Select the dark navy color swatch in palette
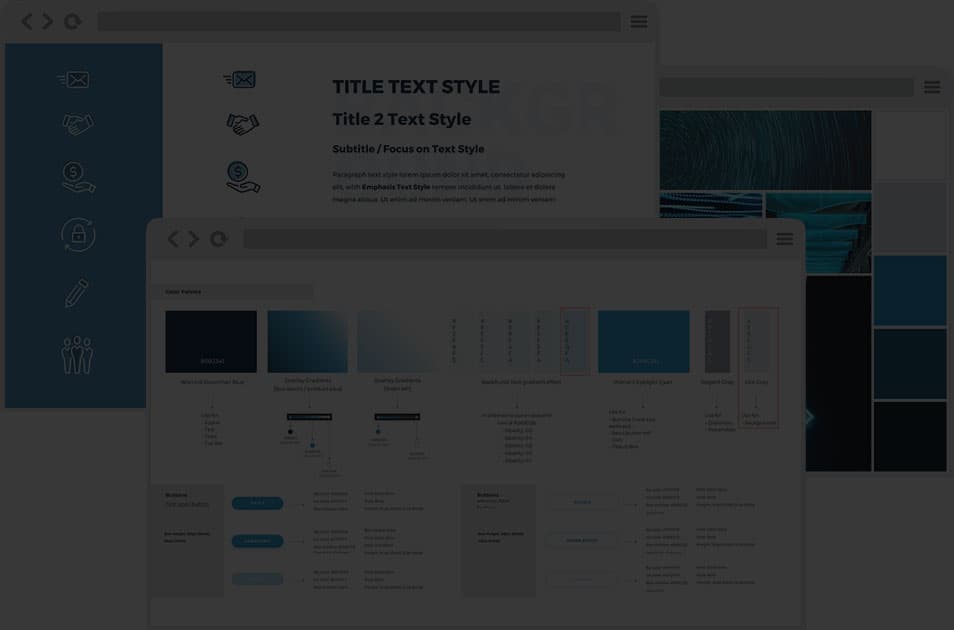The height and width of the screenshot is (630, 954). 211,341
